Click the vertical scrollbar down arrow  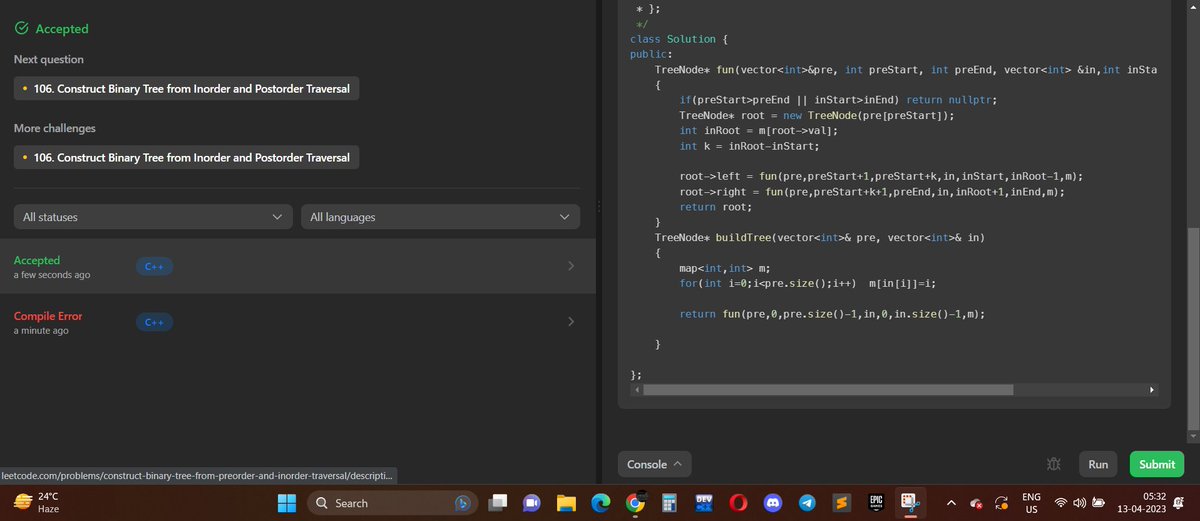coord(1191,436)
